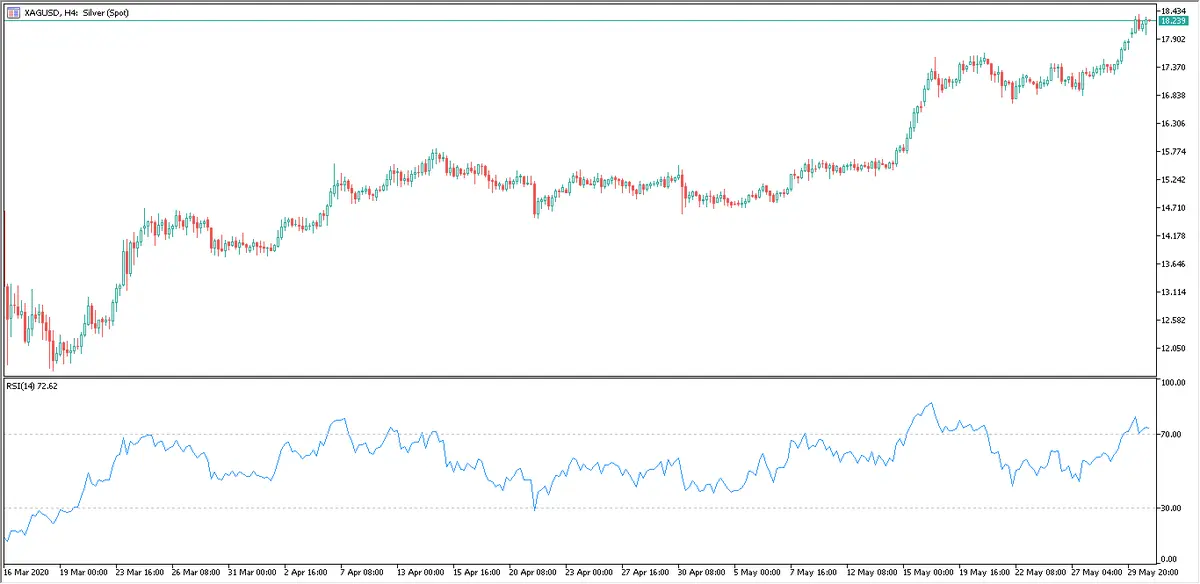1200x584 pixels.
Task: Click the 30.00 oversold level label
Action: [x=1171, y=508]
